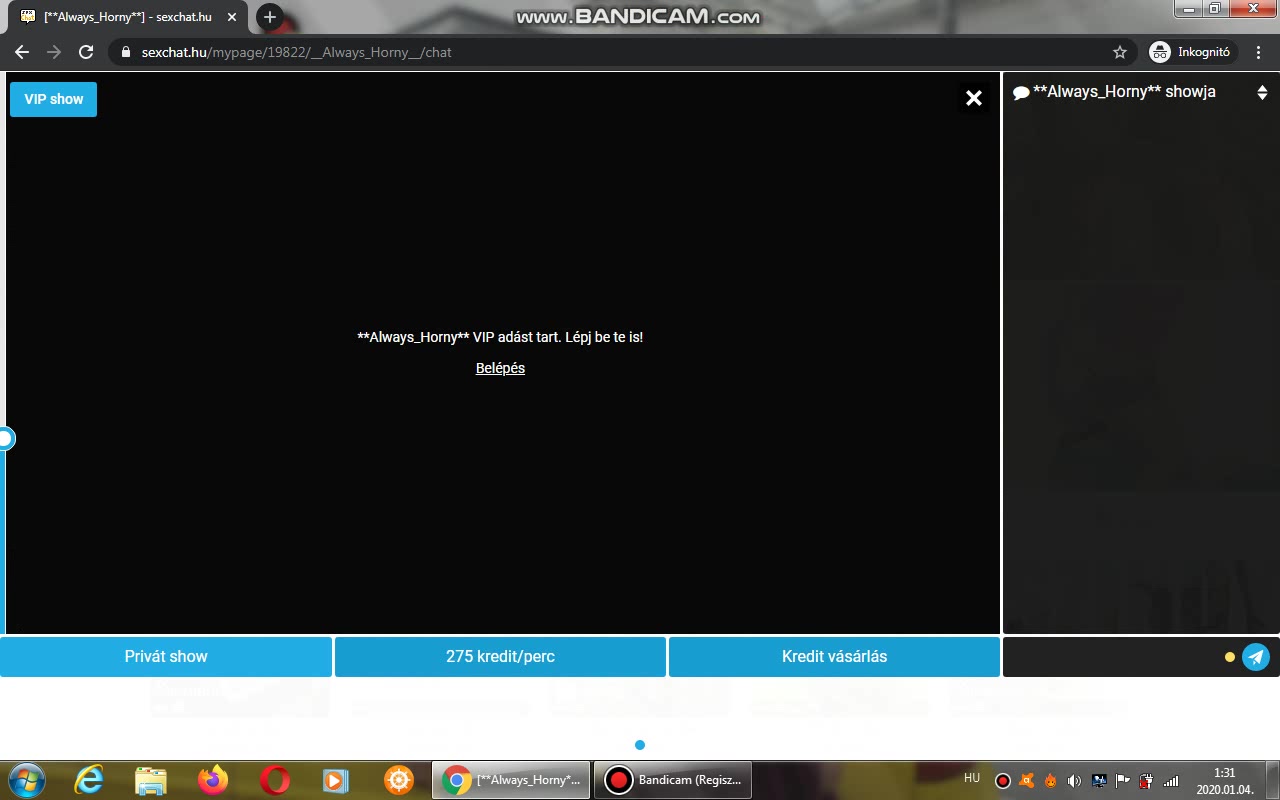Viewport: 1280px width, 800px height.
Task: Bookmark this page with the star icon
Action: (x=1120, y=52)
